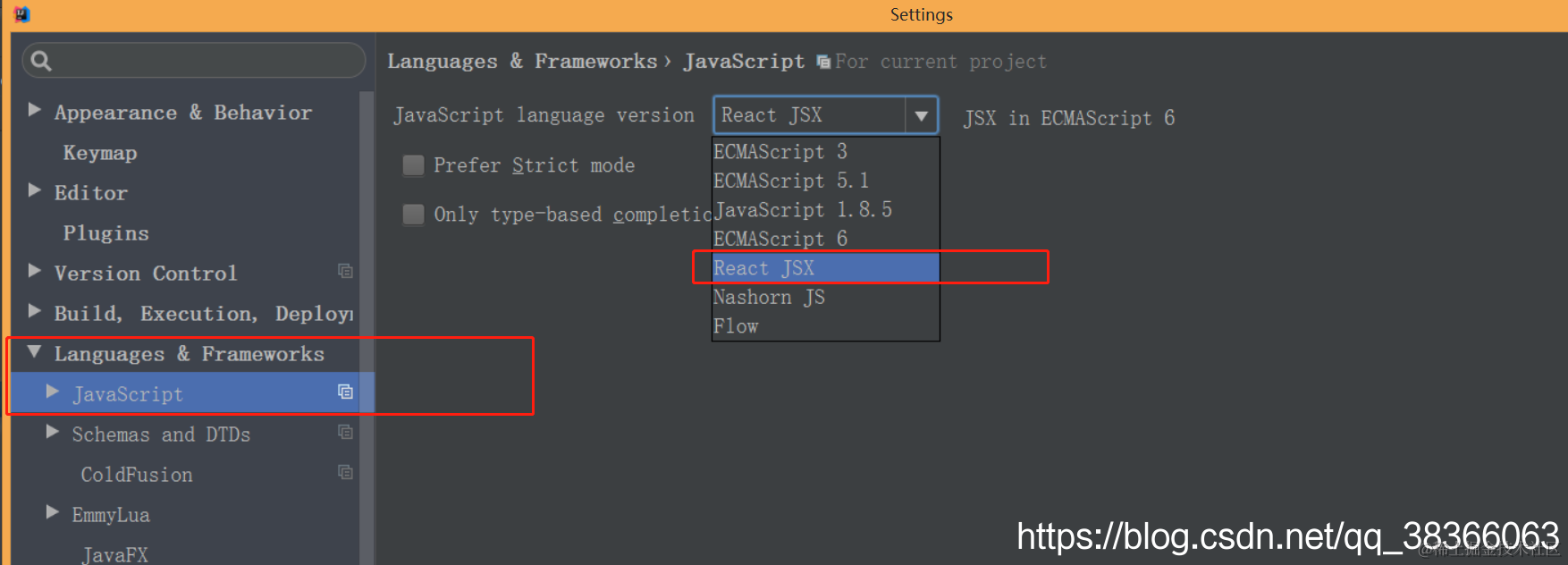
Task: Click project-level icon beside Schemas and DTDs
Action: coord(345,432)
